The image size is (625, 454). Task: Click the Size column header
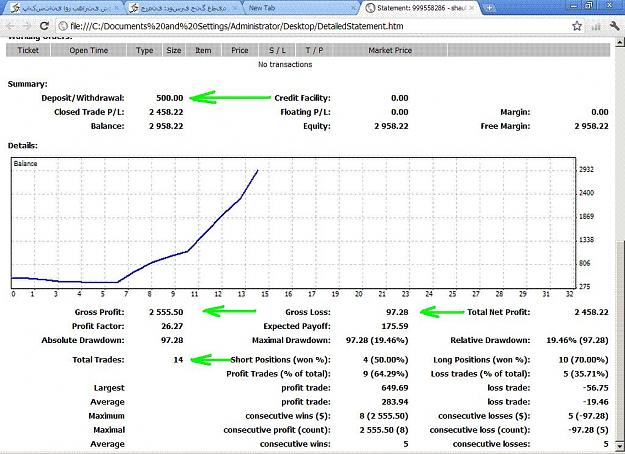[x=174, y=50]
